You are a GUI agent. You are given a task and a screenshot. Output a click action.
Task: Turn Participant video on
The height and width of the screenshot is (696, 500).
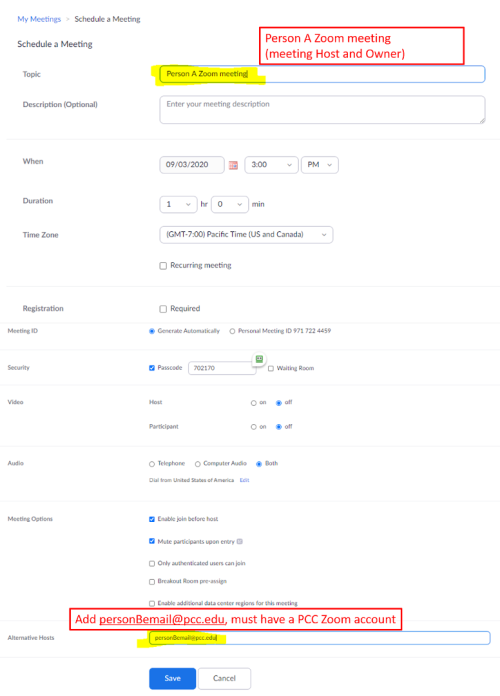pyautogui.click(x=254, y=427)
